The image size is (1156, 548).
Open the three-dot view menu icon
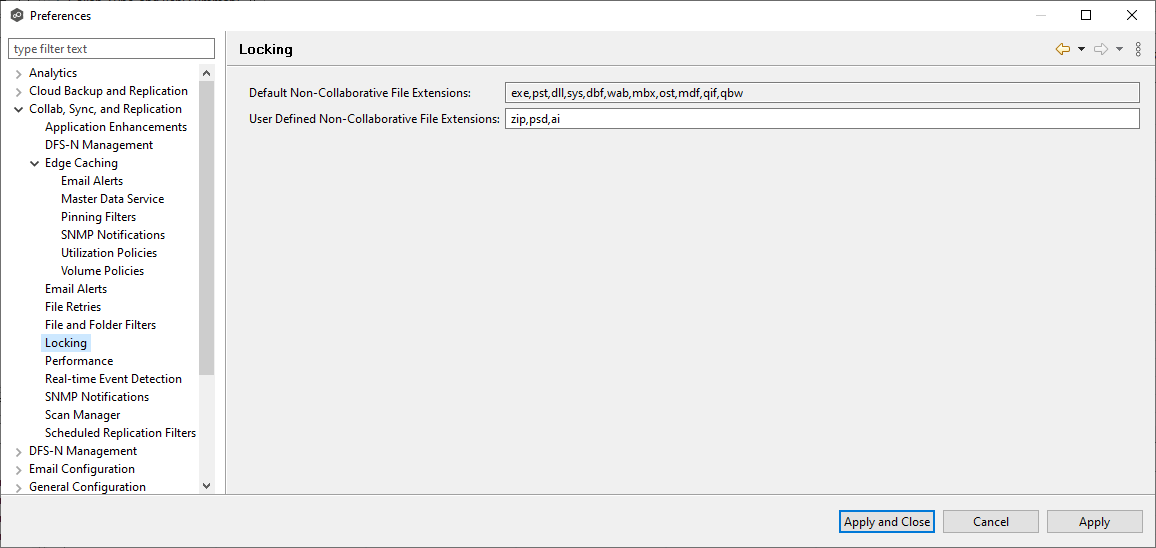coord(1138,49)
